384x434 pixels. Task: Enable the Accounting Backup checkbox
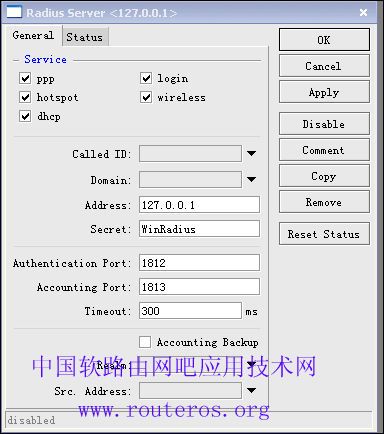pos(145,342)
